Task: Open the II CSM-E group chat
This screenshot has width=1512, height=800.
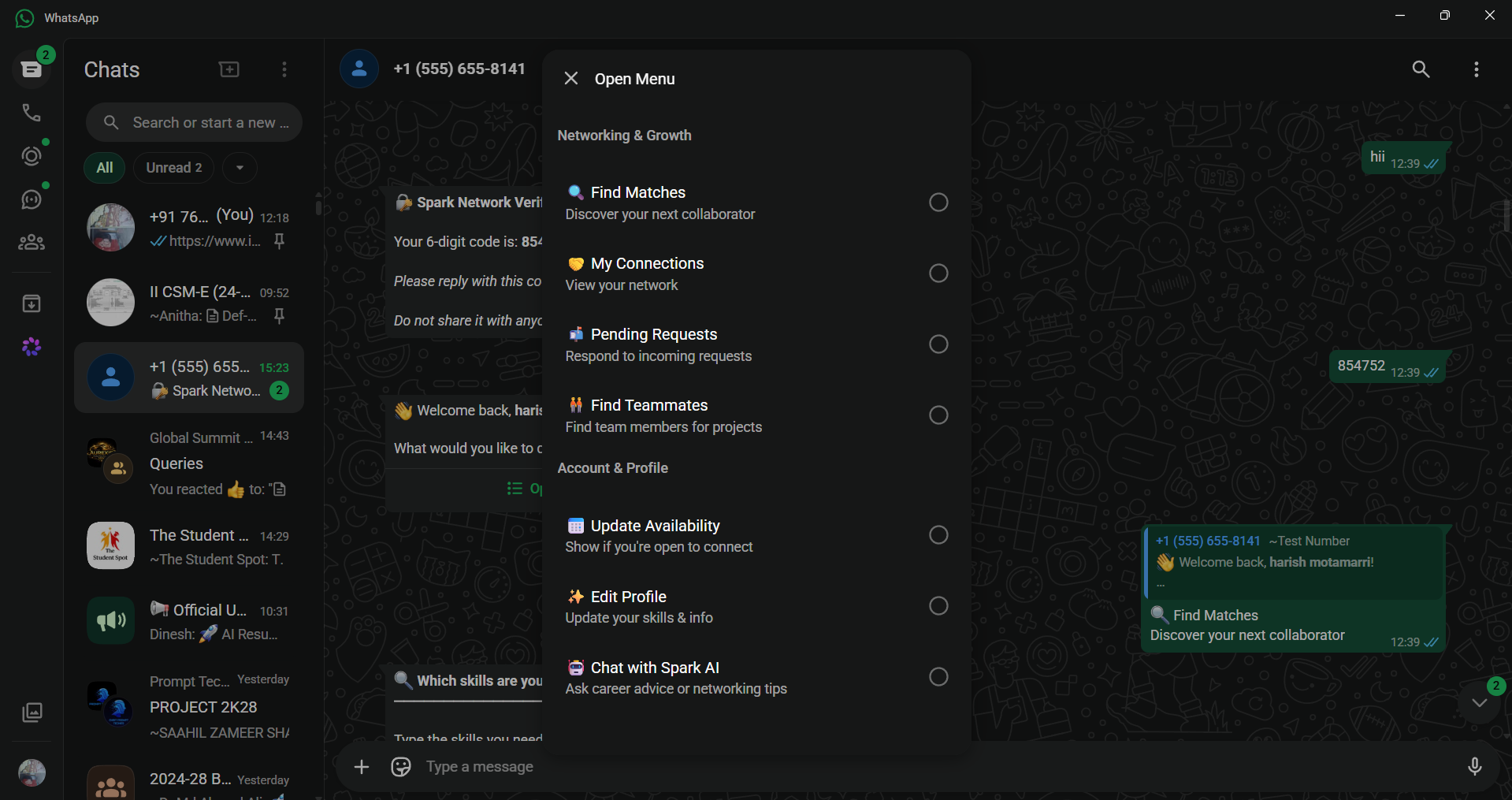Action: pyautogui.click(x=189, y=303)
